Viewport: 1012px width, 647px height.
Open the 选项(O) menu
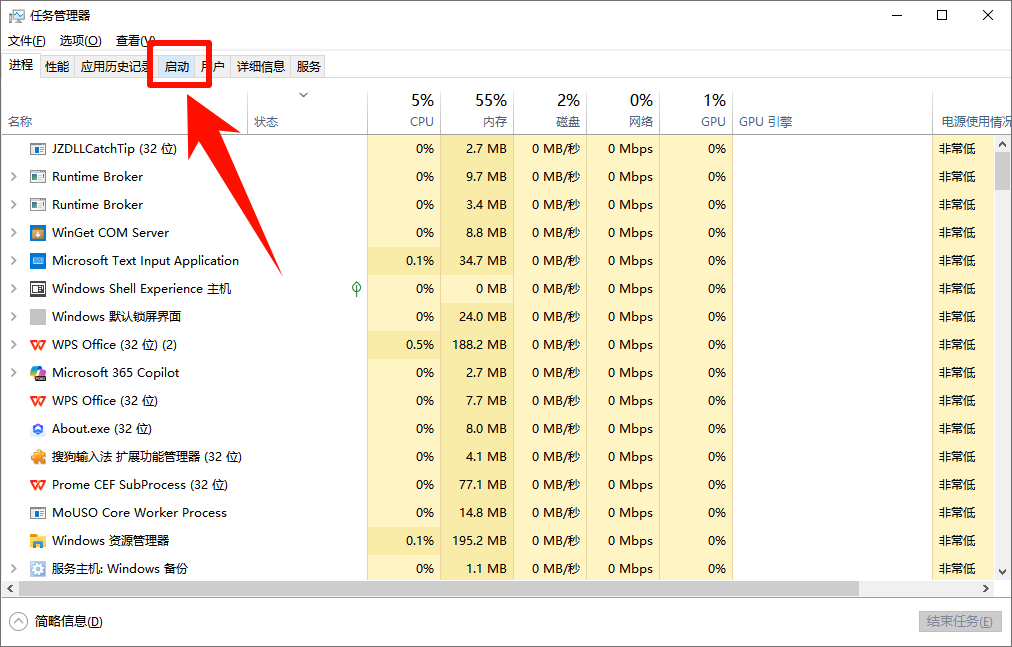click(80, 41)
